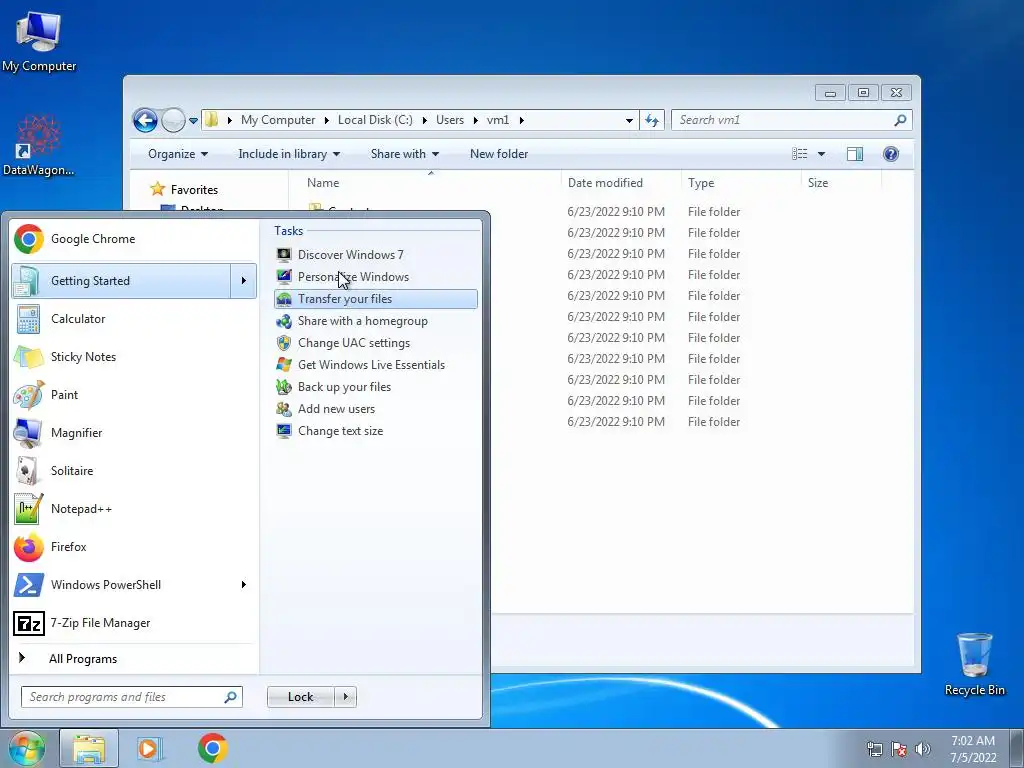Launch Calculator from the Start menu
Screen dimensions: 1024x768
tap(134, 319)
